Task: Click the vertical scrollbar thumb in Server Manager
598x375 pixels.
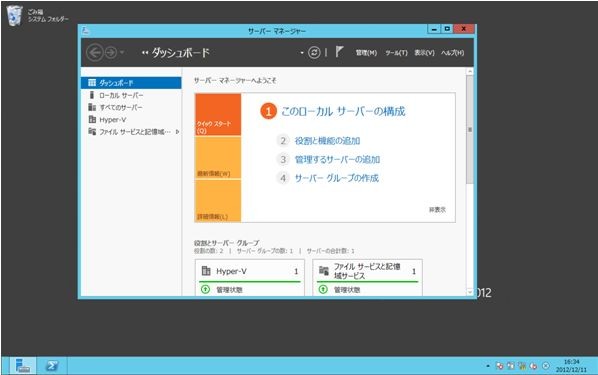Action: tap(470, 130)
